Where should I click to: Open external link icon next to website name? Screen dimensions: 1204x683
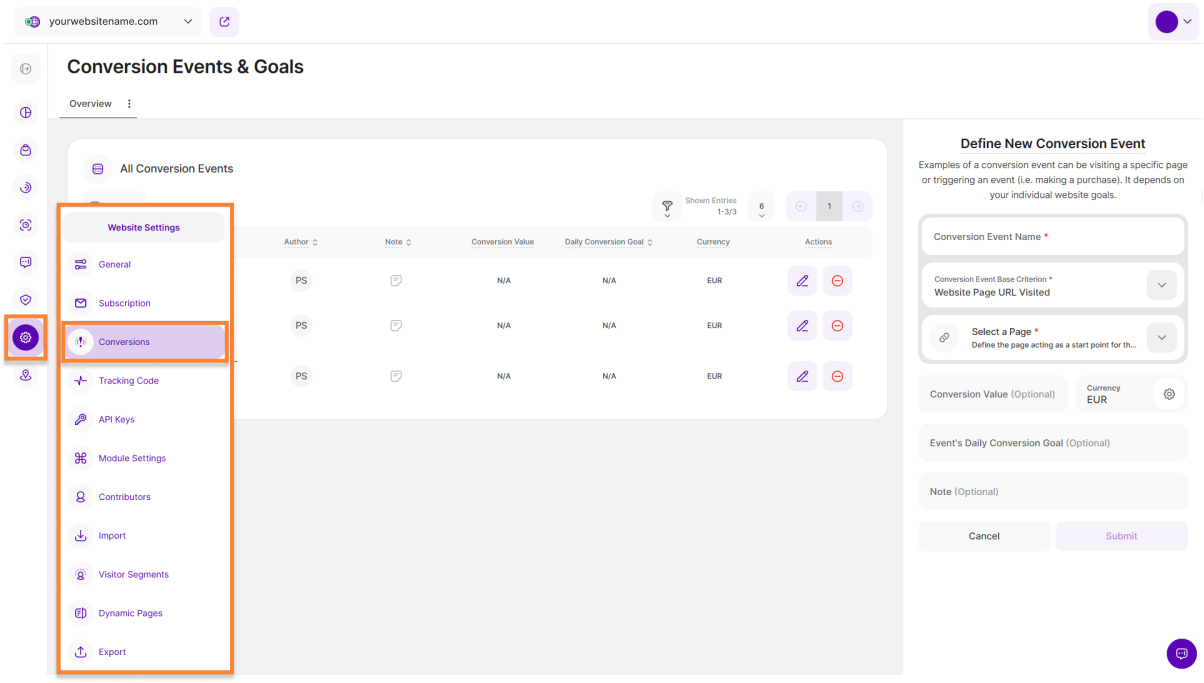point(224,21)
